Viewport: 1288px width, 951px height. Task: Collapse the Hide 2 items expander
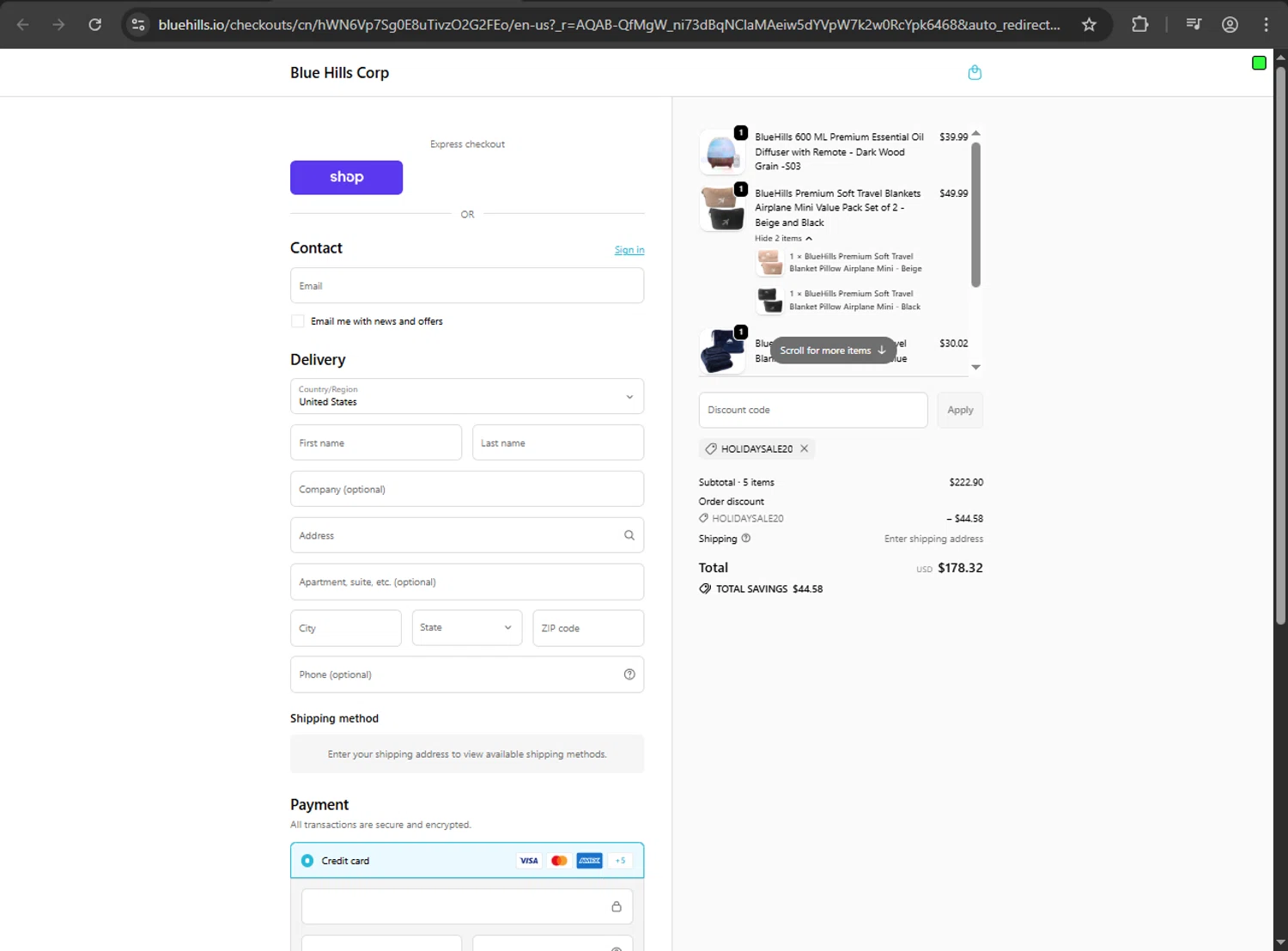pos(783,239)
